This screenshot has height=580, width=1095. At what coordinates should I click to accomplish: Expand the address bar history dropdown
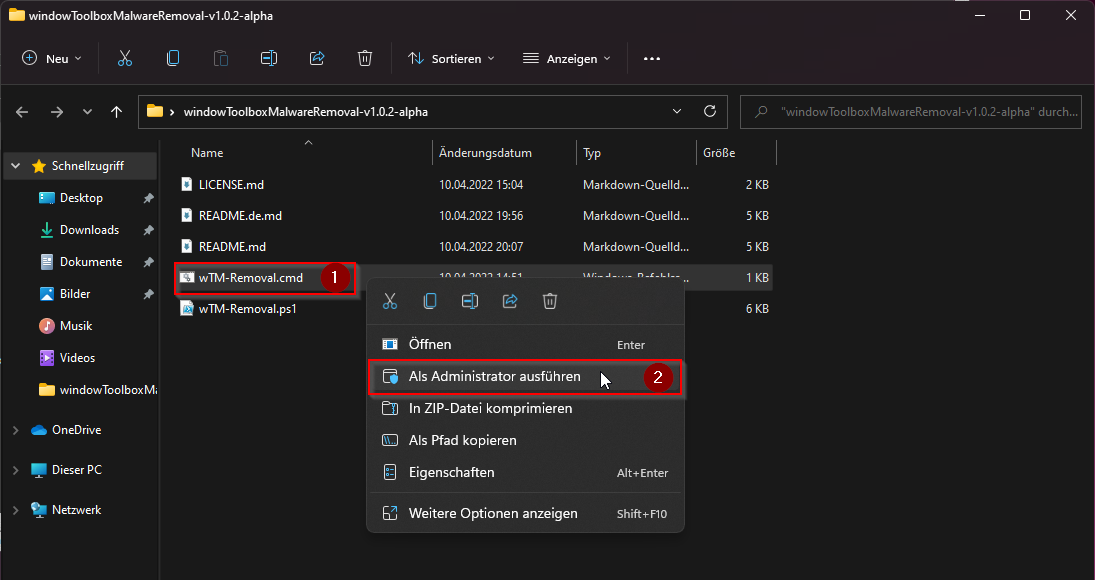[x=677, y=112]
